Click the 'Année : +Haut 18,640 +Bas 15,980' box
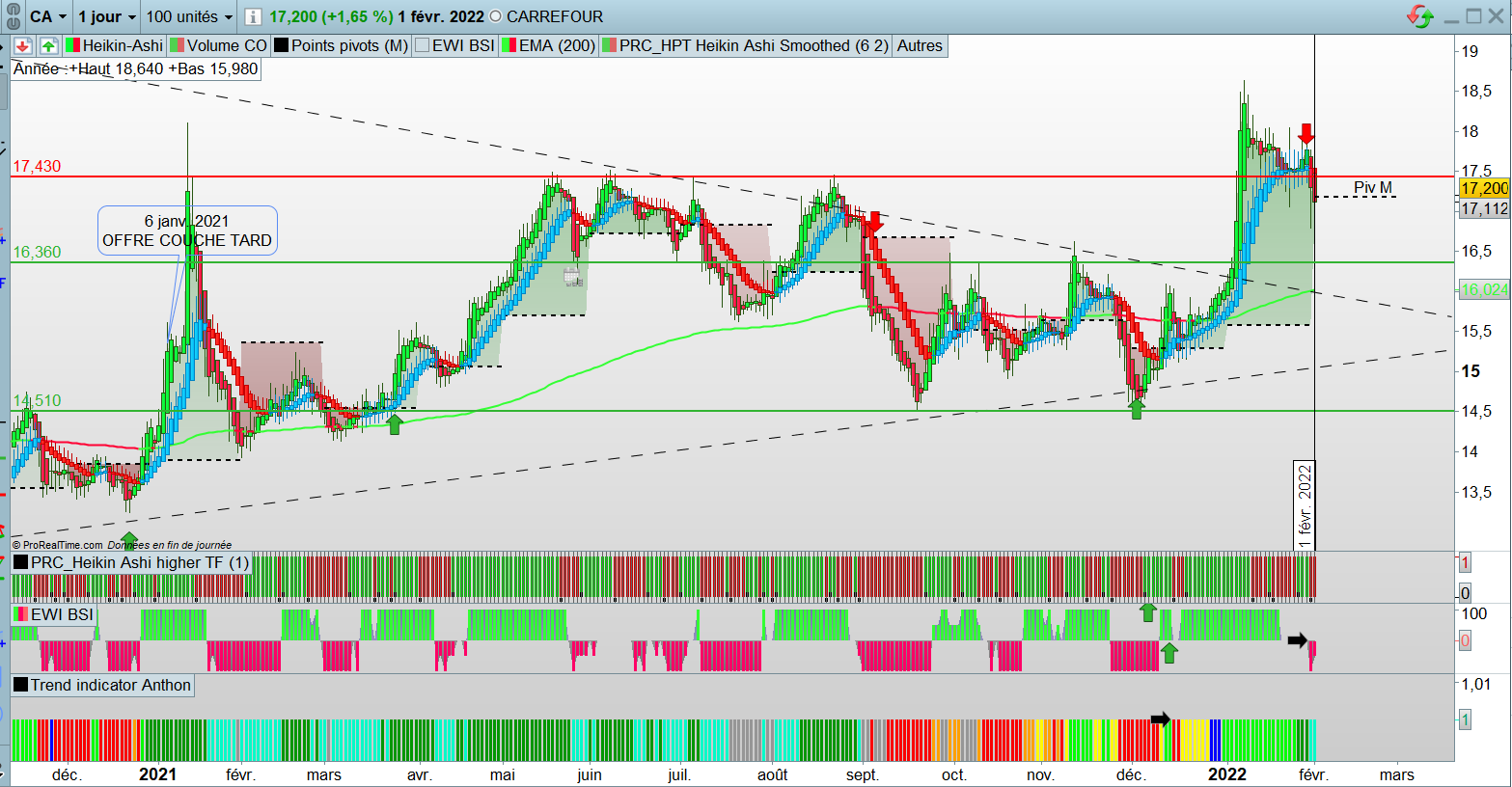Image resolution: width=1512 pixels, height=787 pixels. (136, 68)
